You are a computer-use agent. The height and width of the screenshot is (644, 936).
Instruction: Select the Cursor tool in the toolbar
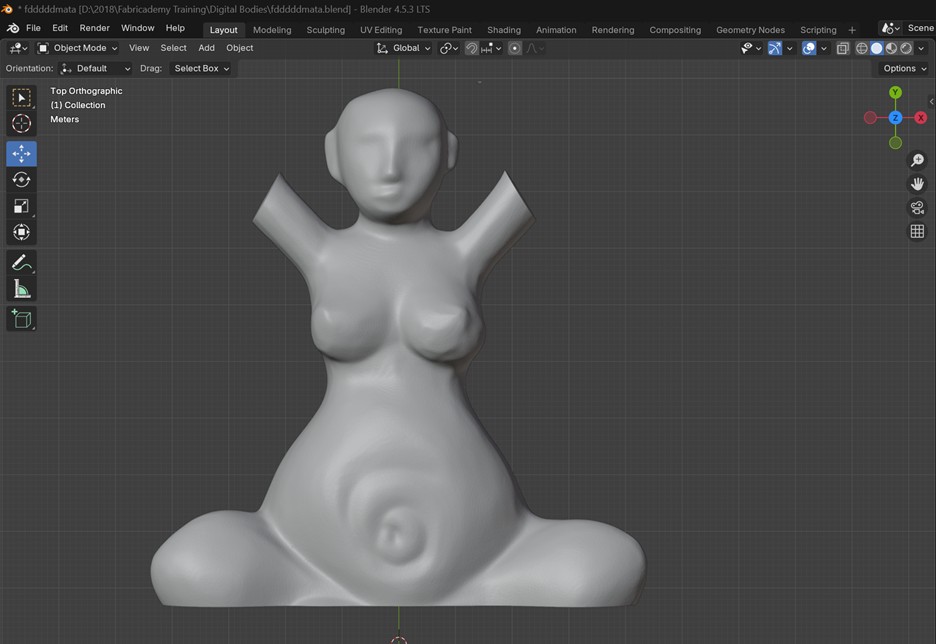click(x=21, y=124)
